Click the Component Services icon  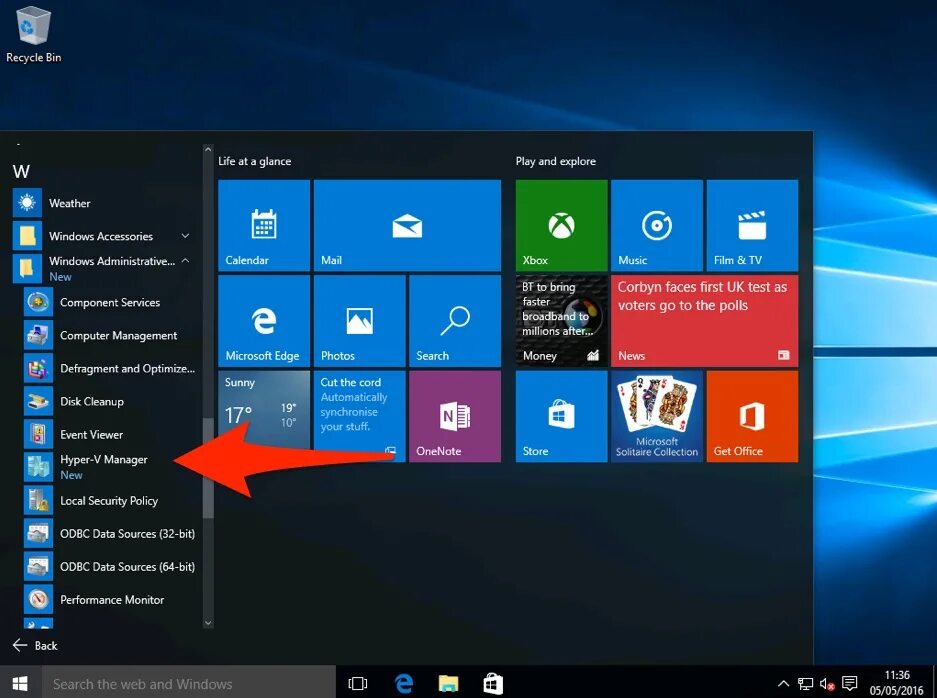click(38, 302)
